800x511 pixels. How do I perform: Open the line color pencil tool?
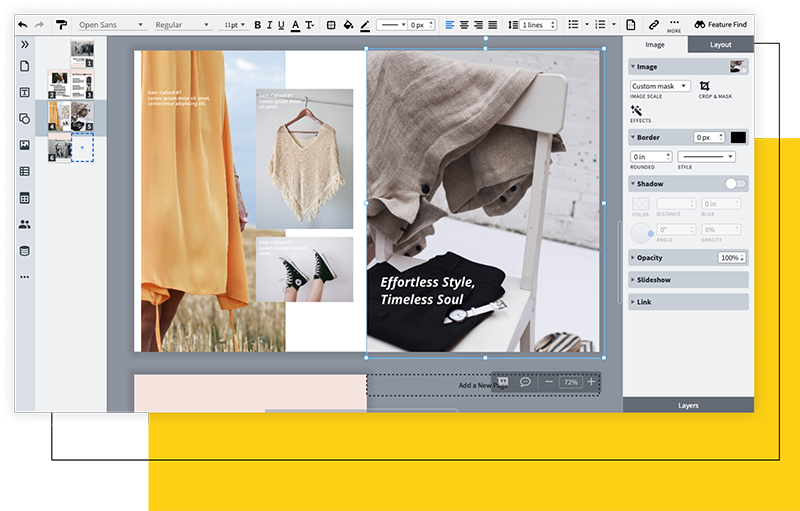coord(365,25)
